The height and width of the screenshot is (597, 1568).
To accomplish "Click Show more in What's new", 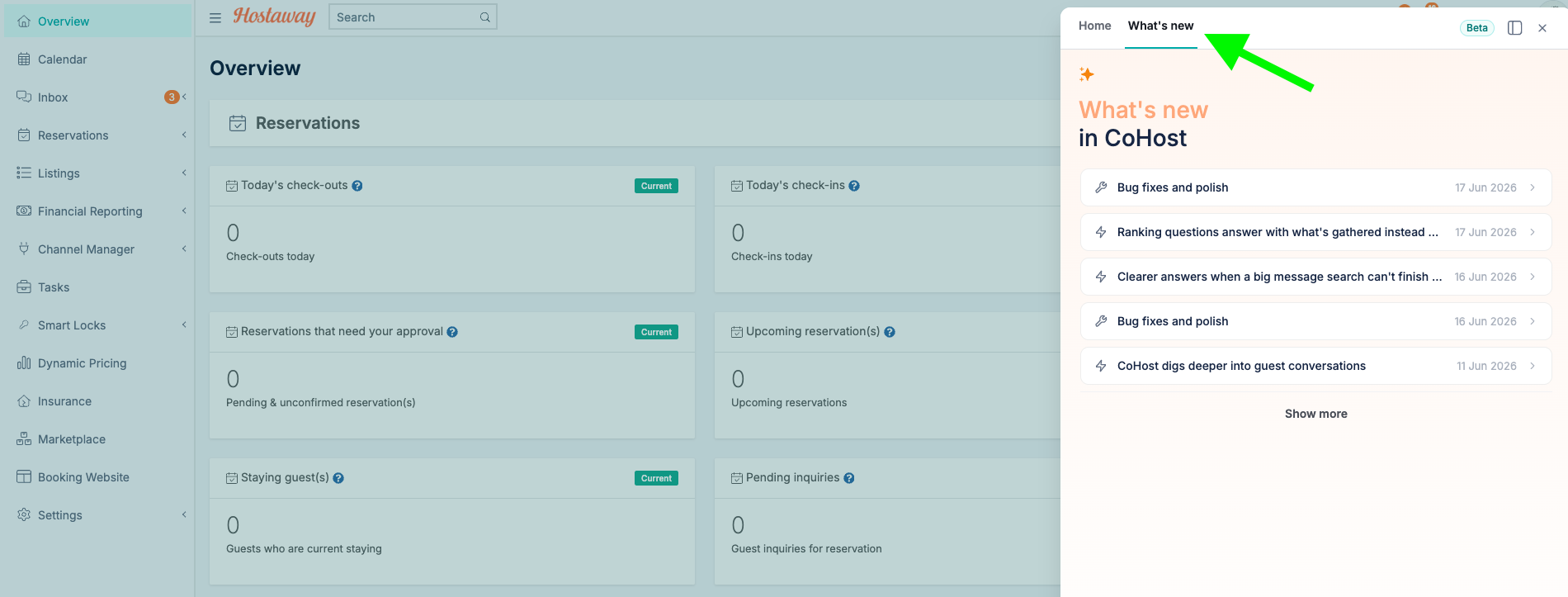I will tap(1316, 414).
